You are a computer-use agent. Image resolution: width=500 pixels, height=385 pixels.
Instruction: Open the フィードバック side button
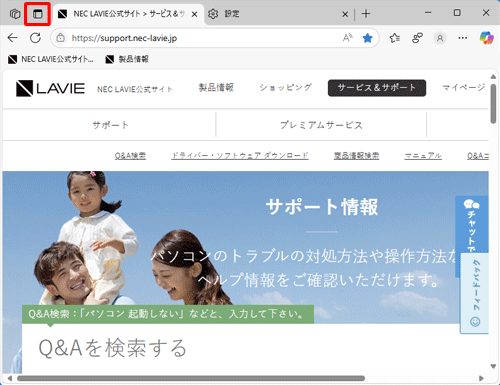[x=475, y=293]
